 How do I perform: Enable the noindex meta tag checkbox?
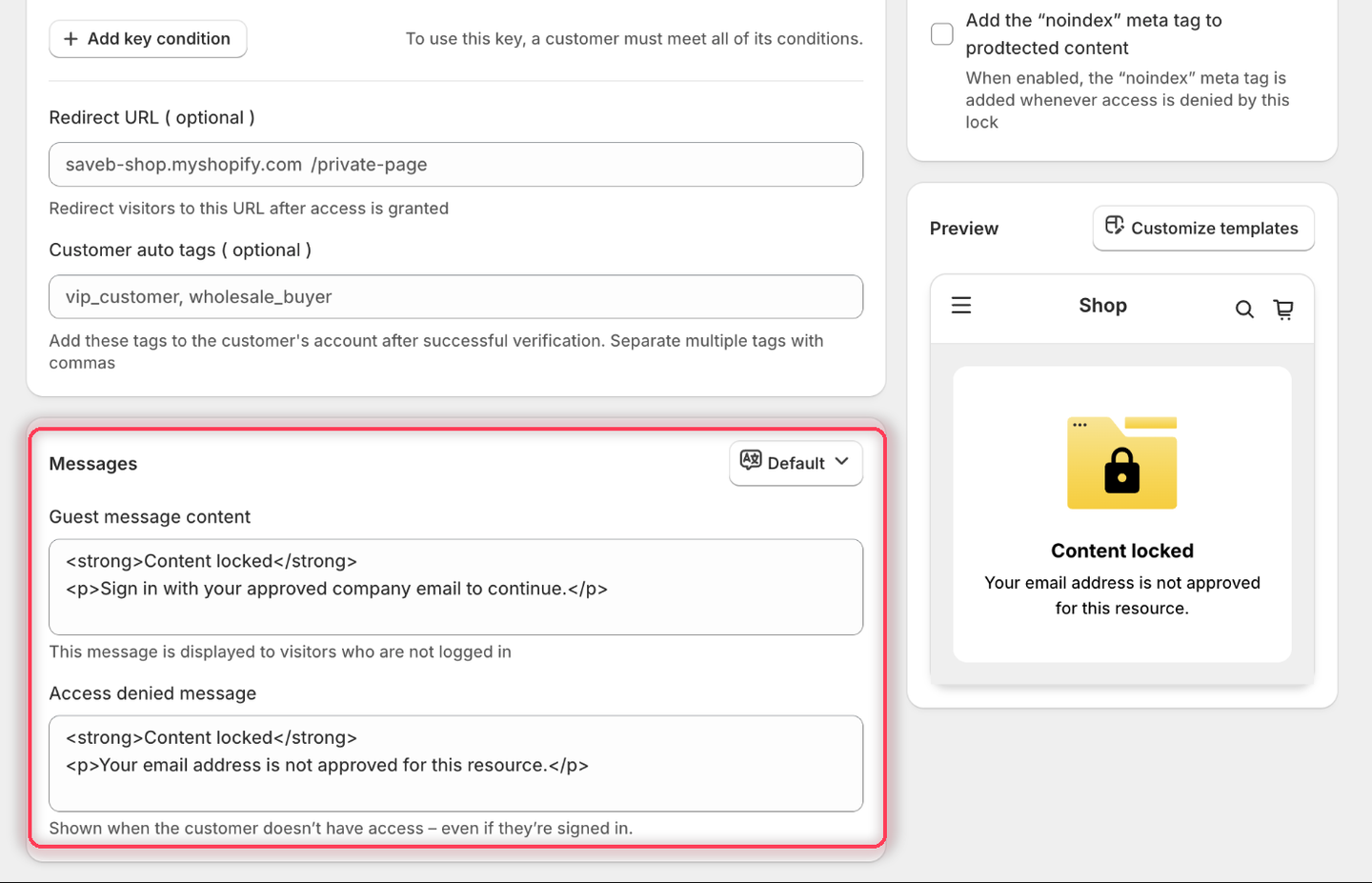941,34
